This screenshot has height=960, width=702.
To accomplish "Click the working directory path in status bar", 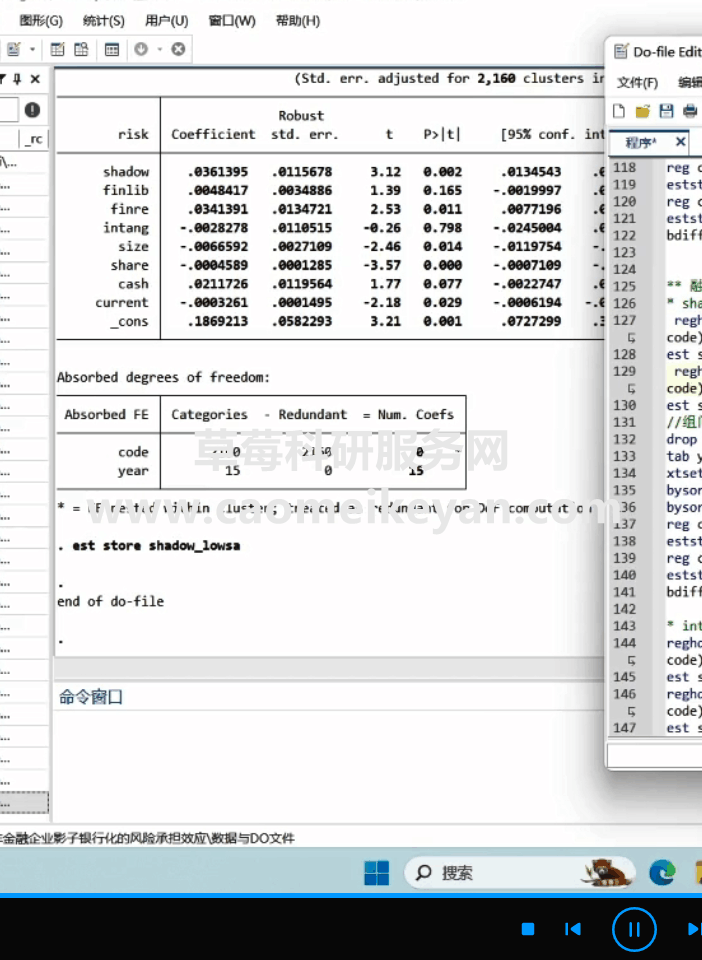I will [147, 838].
